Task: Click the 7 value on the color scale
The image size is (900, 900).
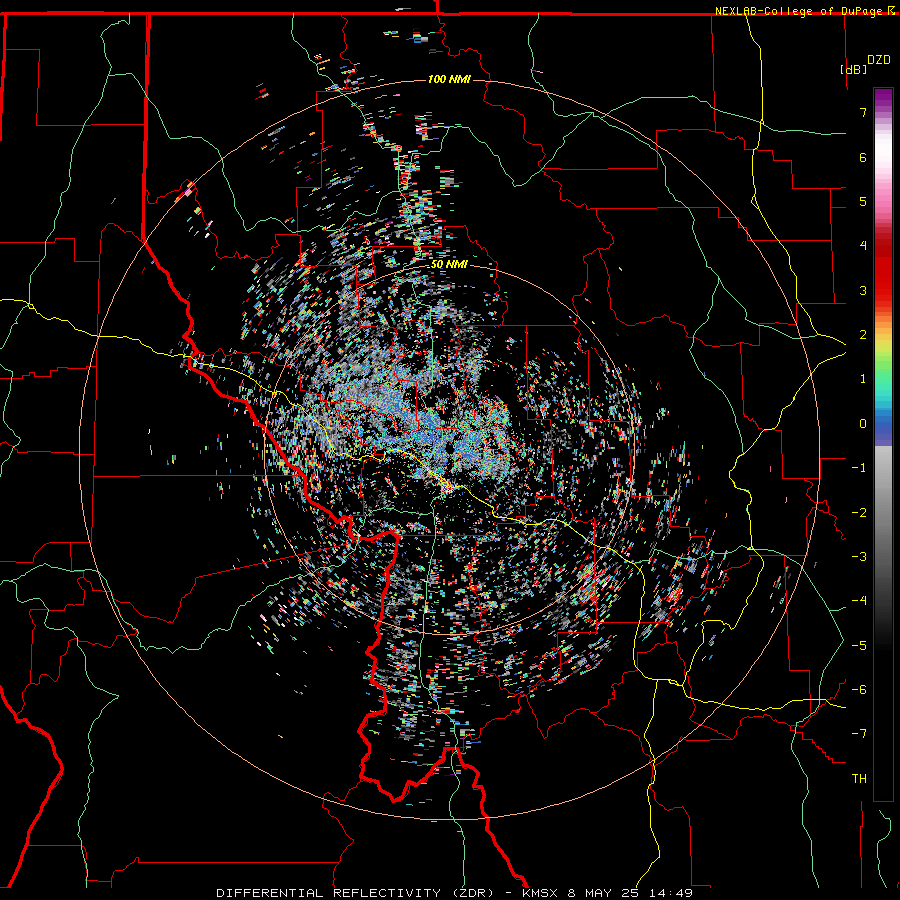Action: pos(863,112)
